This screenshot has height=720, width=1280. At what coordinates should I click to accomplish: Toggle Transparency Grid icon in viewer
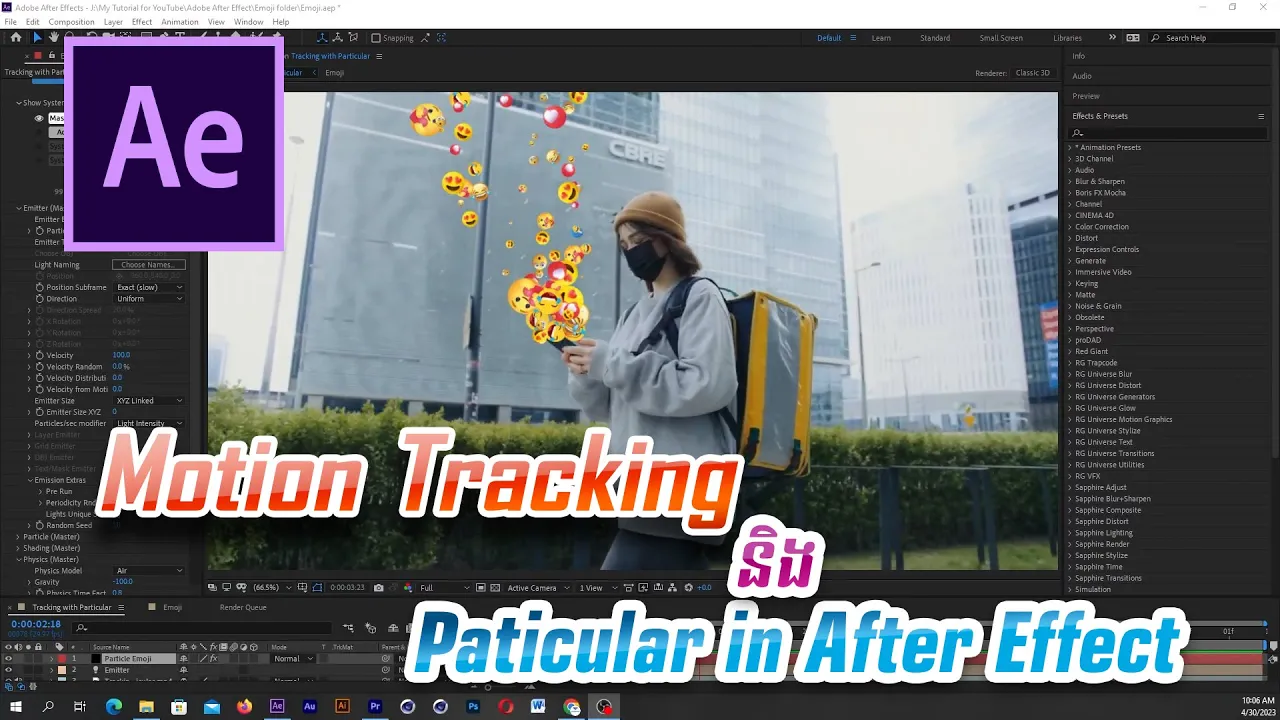(x=495, y=588)
